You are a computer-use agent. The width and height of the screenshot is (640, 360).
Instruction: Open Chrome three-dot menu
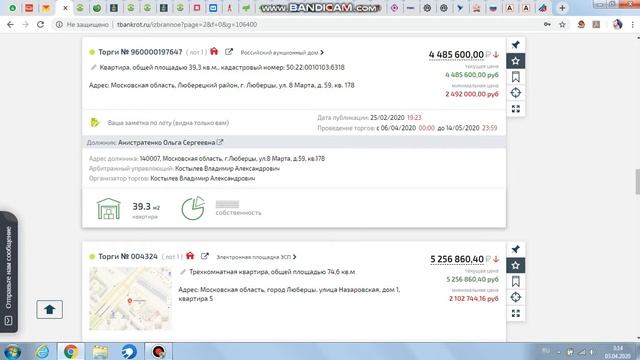pos(633,24)
